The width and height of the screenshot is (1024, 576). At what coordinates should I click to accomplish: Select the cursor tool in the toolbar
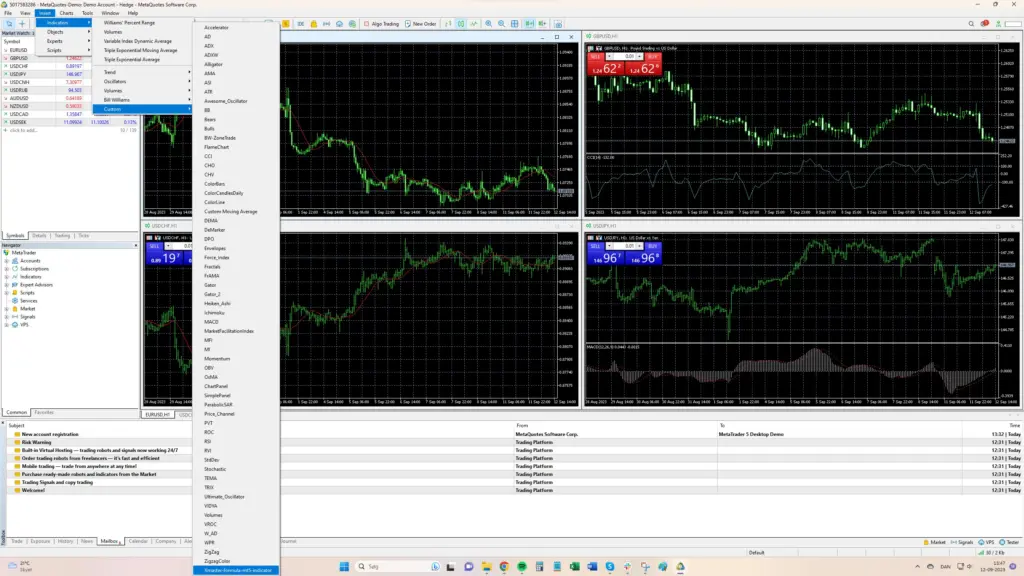click(x=10, y=24)
